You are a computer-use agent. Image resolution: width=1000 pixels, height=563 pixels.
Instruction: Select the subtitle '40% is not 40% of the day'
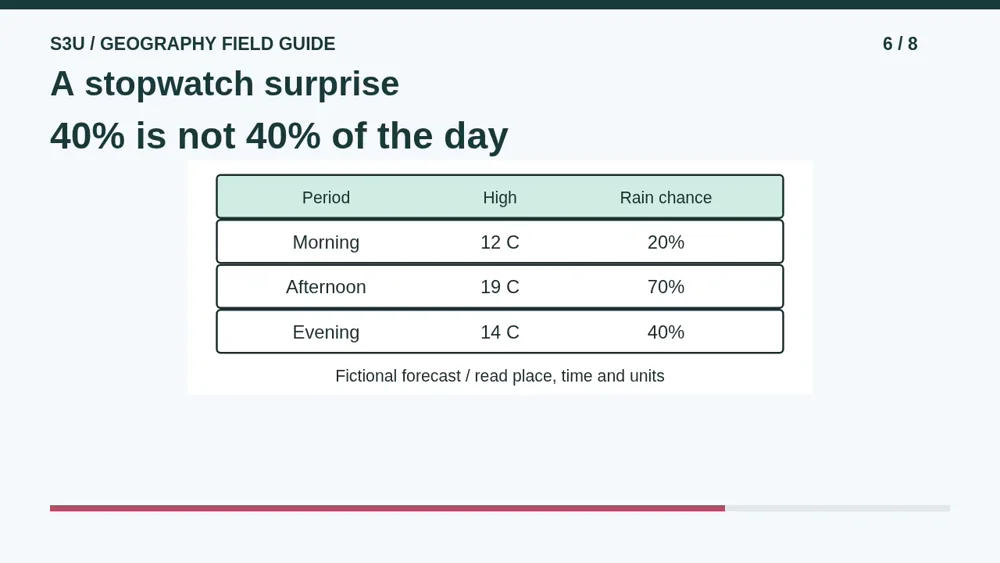pos(279,136)
